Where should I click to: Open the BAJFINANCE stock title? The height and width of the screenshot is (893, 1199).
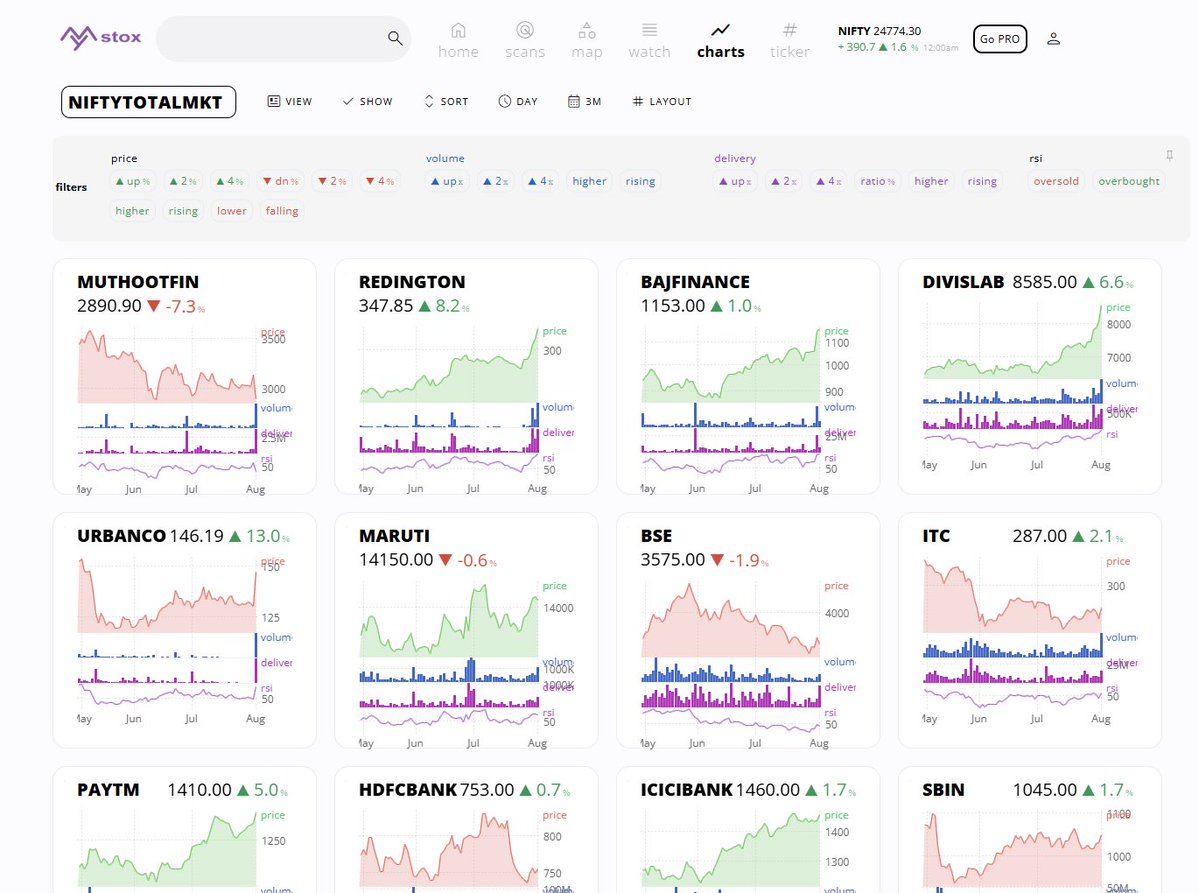[695, 282]
